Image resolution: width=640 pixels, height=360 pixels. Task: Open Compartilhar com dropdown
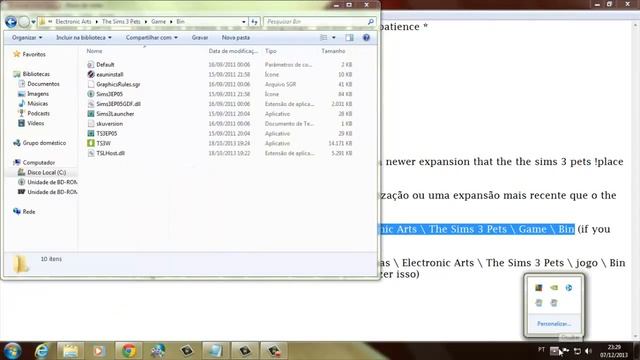(x=151, y=38)
